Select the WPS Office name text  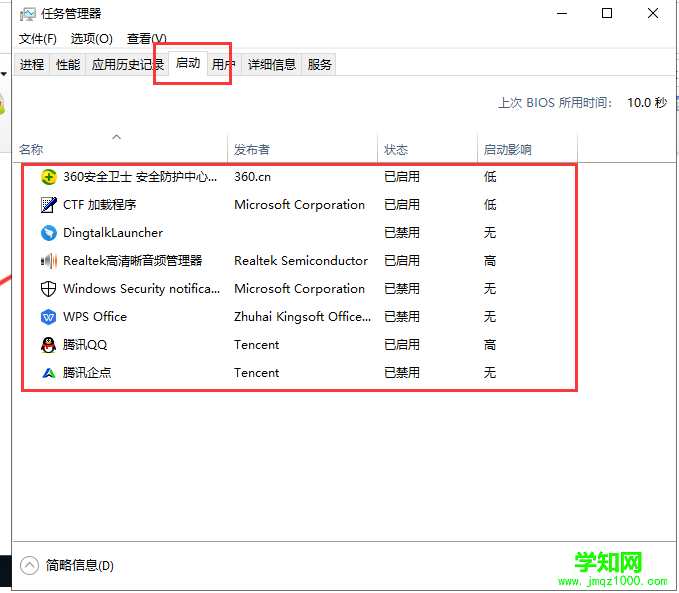coord(95,317)
